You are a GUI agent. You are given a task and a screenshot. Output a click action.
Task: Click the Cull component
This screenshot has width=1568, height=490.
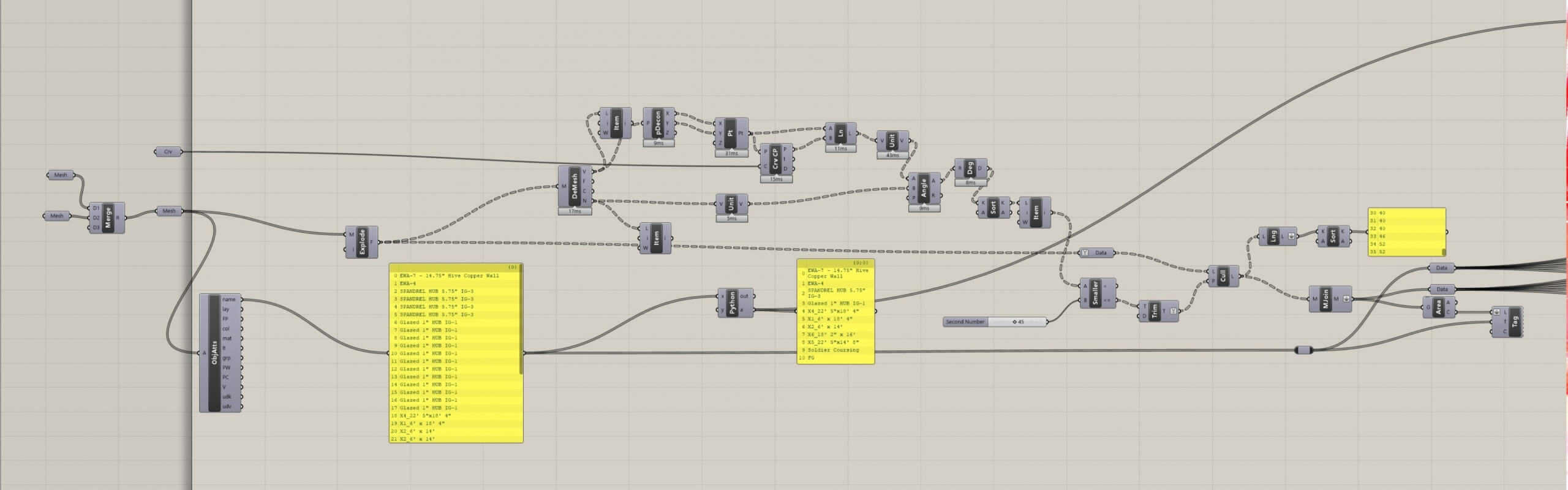click(x=1224, y=276)
